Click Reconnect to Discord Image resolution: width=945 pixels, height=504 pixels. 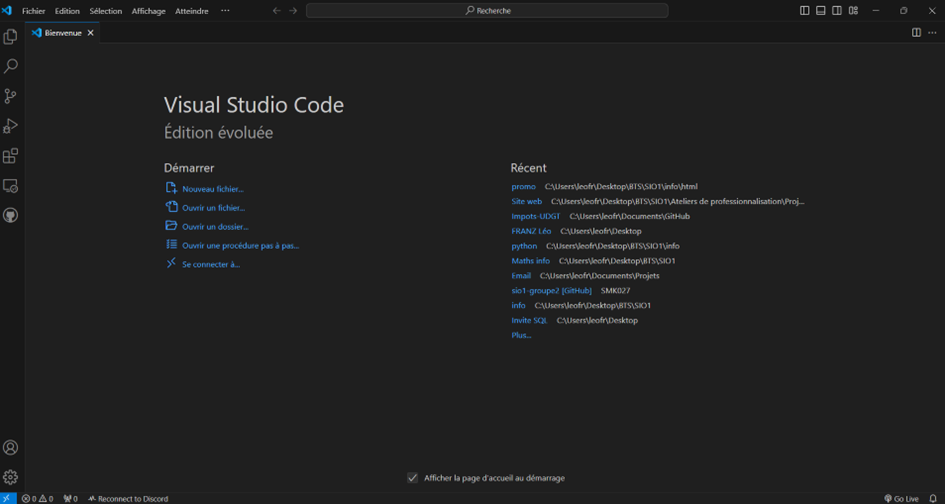click(128, 499)
